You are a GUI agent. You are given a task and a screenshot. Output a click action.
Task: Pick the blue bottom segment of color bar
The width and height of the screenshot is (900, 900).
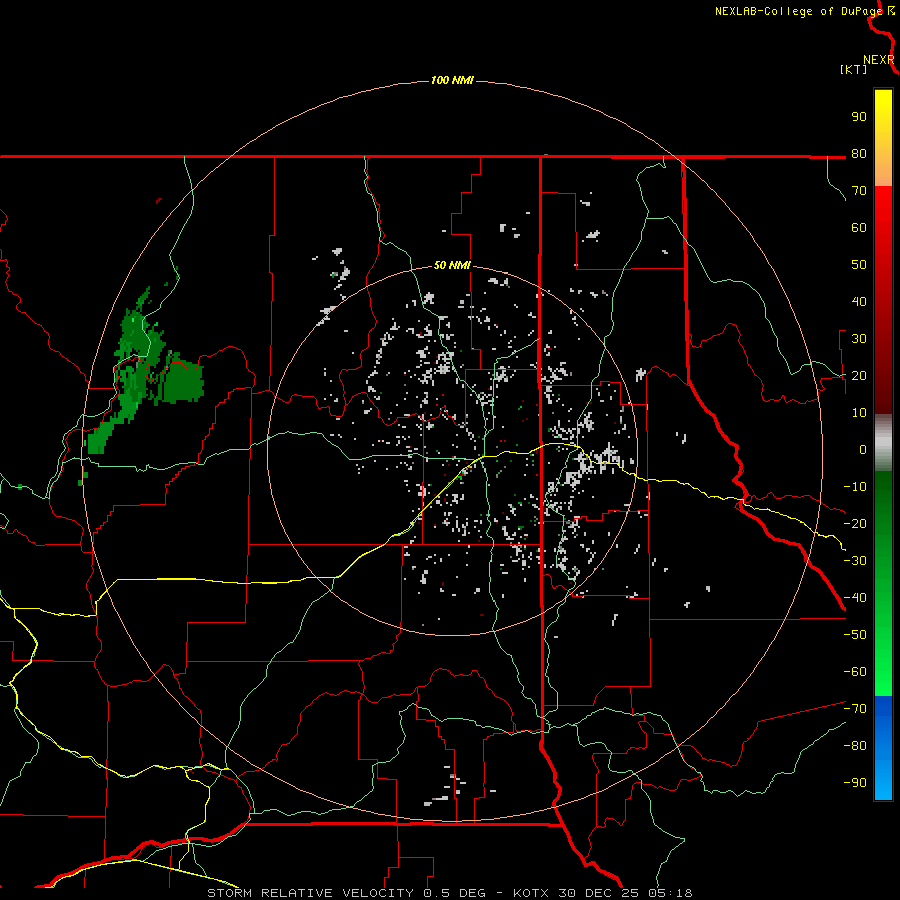pyautogui.click(x=883, y=747)
